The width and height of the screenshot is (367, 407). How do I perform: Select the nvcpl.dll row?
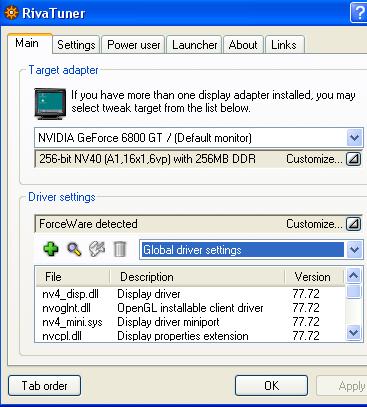click(190, 335)
